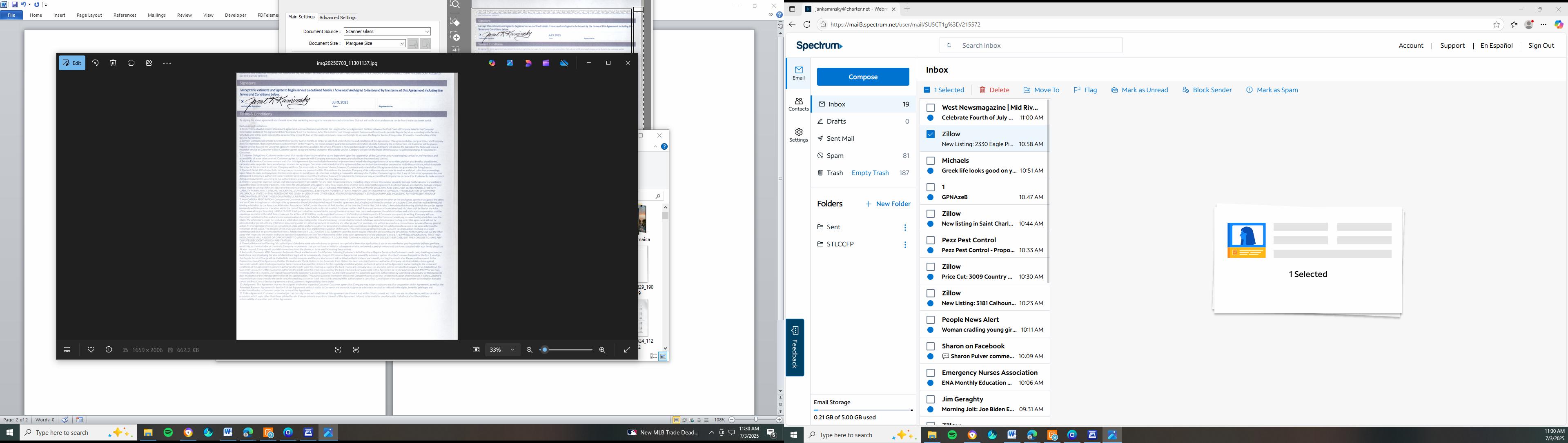The image size is (1568, 443).
Task: Enter fullscreen view in Photos
Action: pos(627,350)
